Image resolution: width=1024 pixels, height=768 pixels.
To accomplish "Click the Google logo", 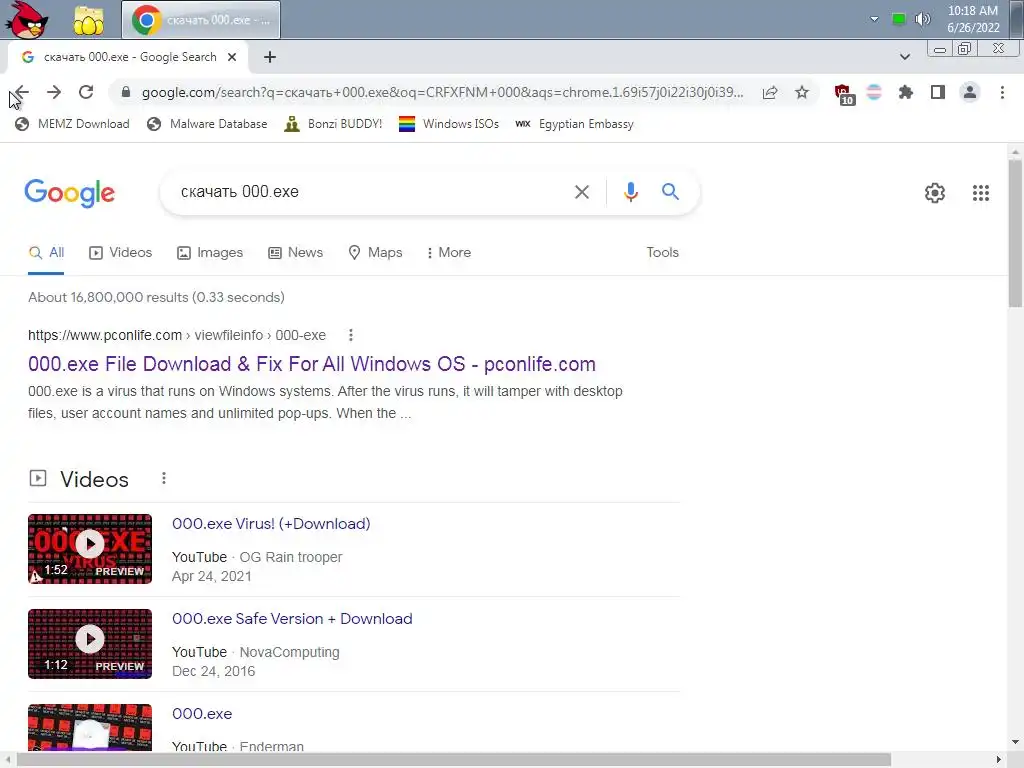I will point(69,193).
